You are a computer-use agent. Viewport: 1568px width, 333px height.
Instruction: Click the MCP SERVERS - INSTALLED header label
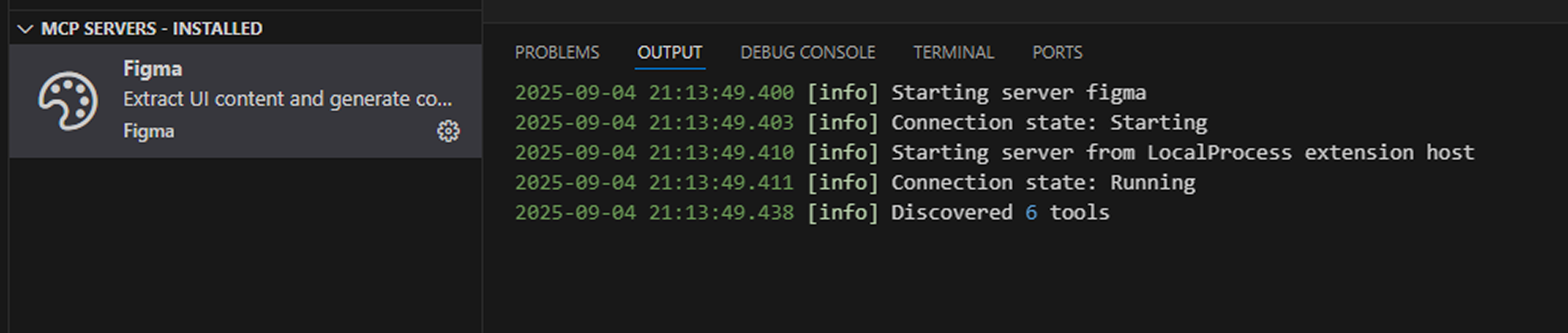point(152,29)
